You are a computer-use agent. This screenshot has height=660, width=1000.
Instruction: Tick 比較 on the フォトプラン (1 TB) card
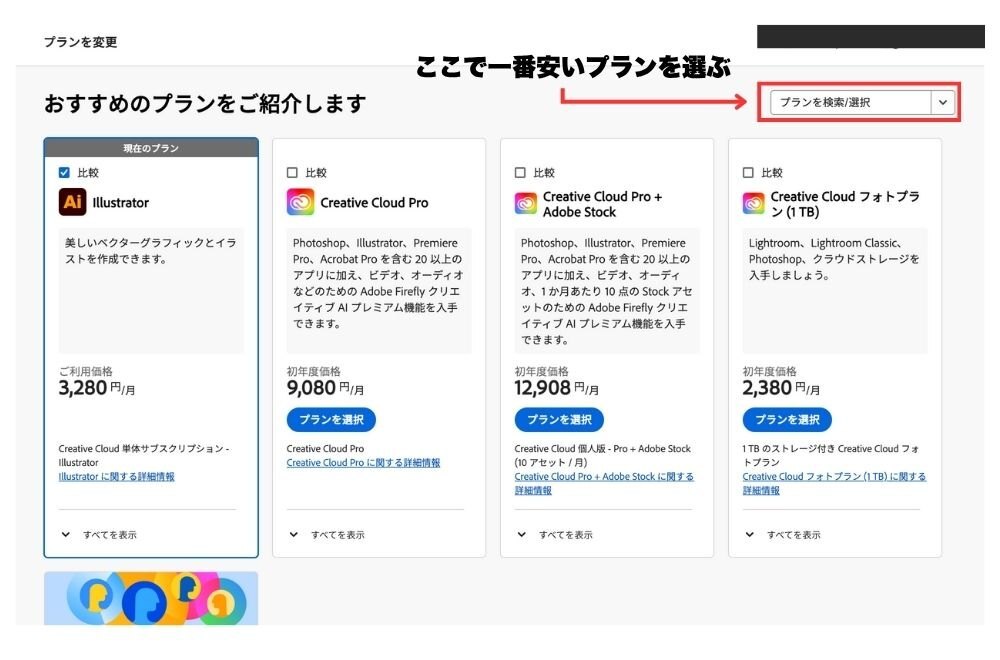[748, 172]
